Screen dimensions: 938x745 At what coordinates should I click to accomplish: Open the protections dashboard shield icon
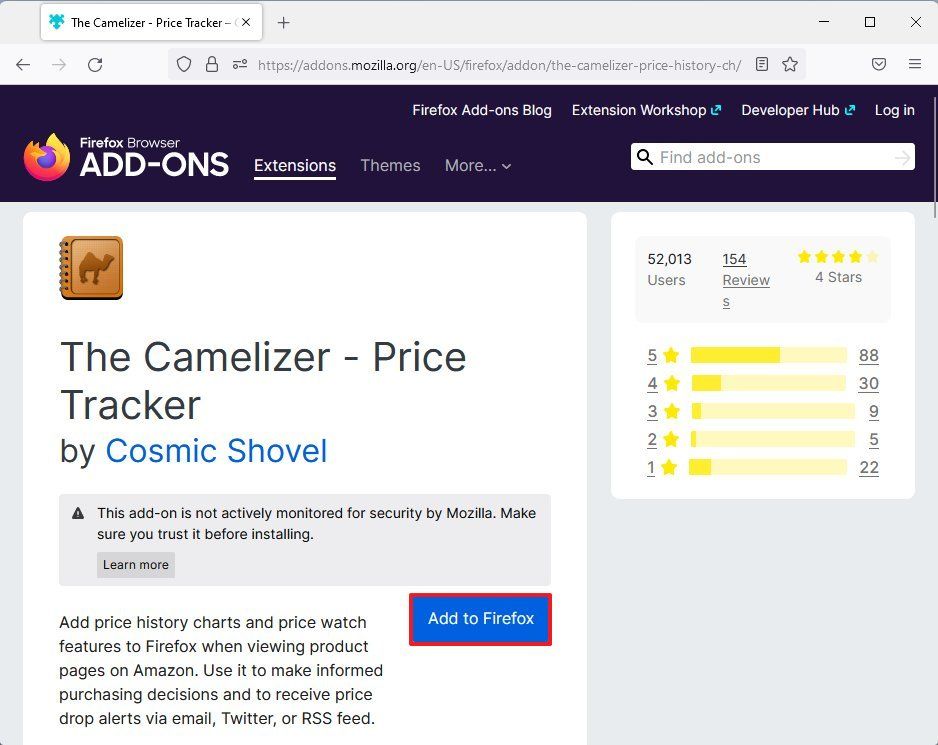[879, 64]
